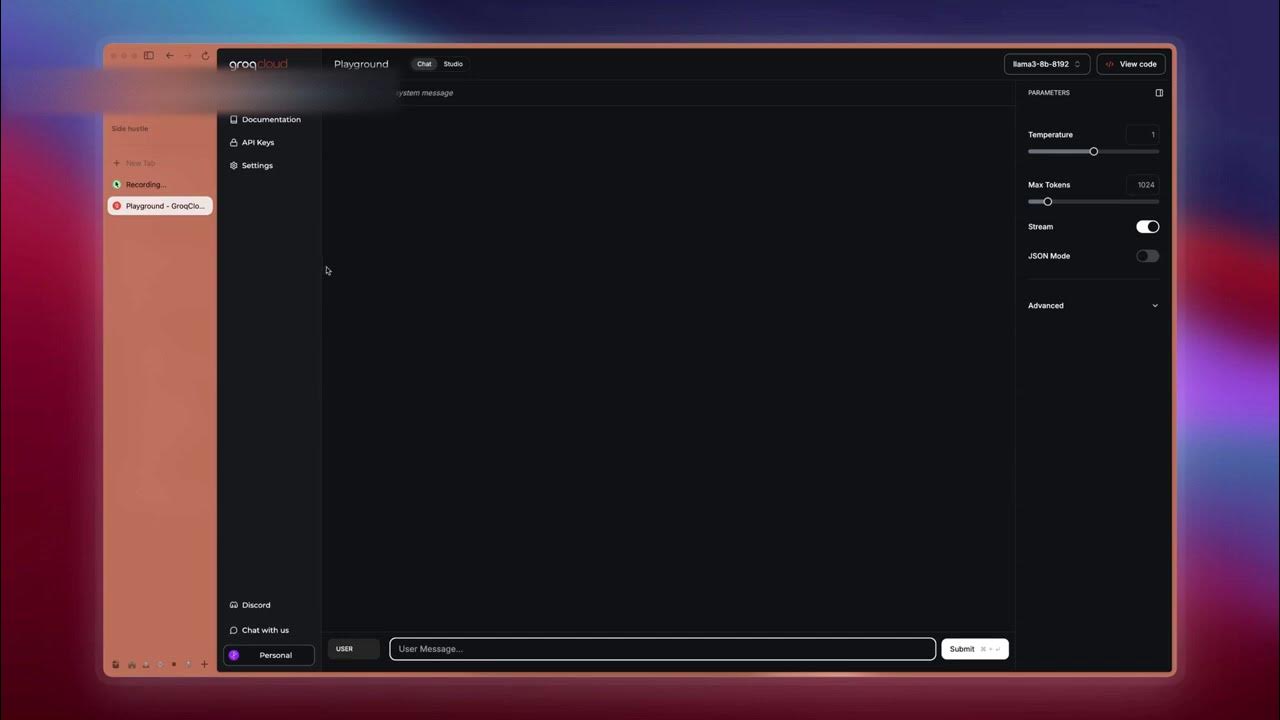Click the Max Tokens value field showing 1024
This screenshot has height=720, width=1280.
pyautogui.click(x=1143, y=185)
